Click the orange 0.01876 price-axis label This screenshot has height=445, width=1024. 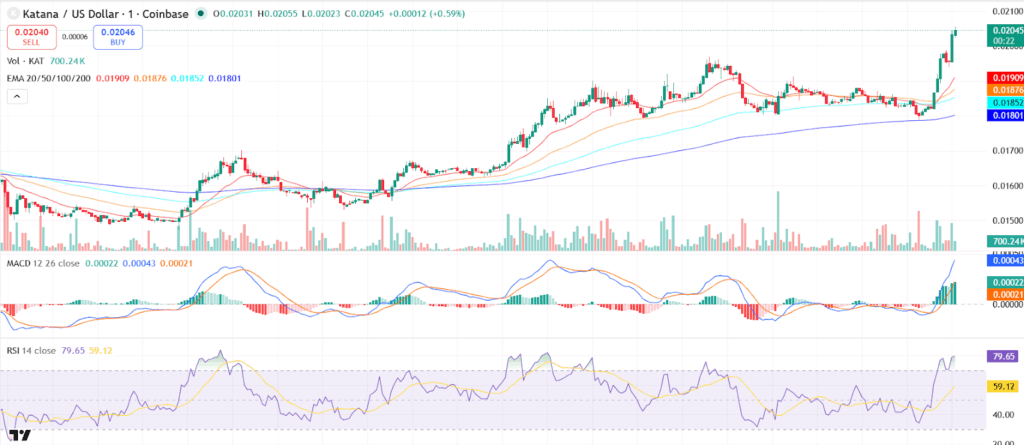pos(1004,90)
